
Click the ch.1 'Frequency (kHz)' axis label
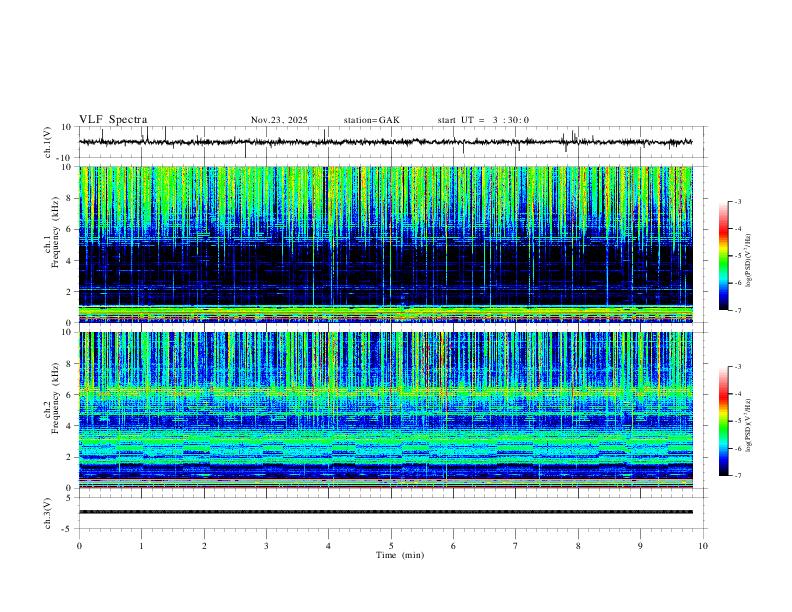(55, 232)
